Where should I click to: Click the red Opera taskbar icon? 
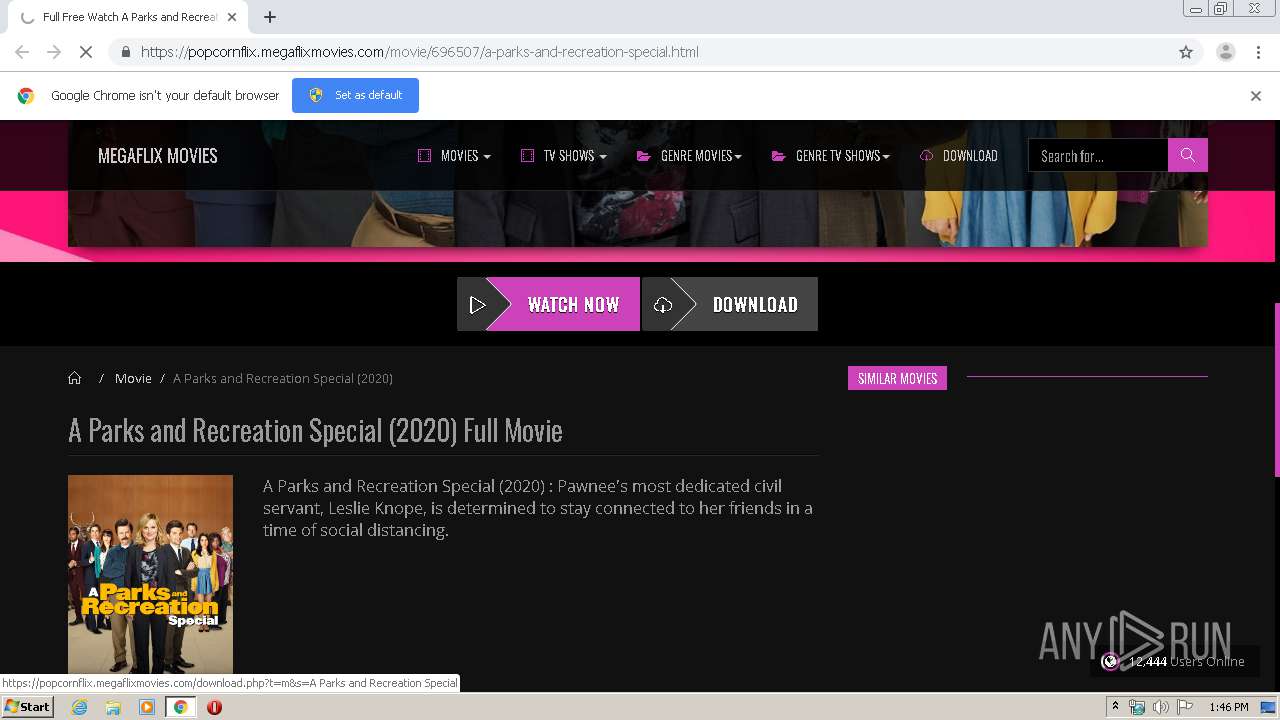214,707
